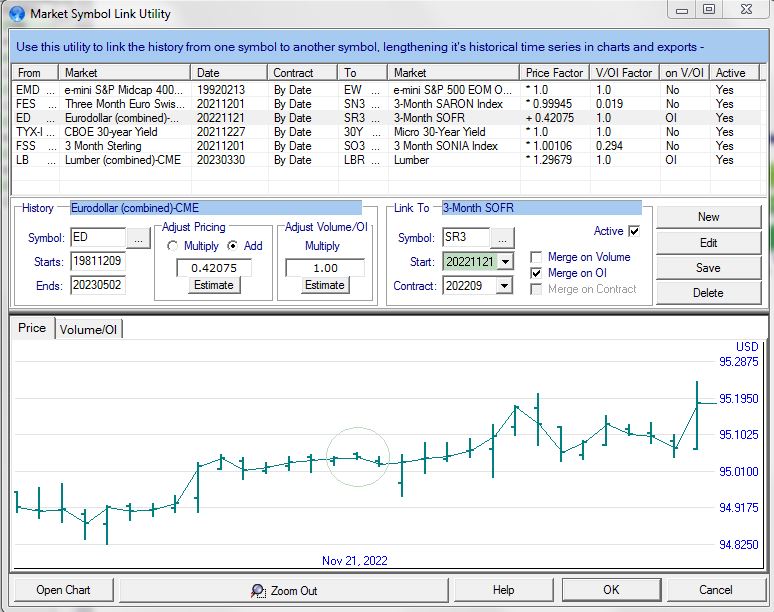Select the Multiply radio button
The width and height of the screenshot is (774, 612).
point(173,246)
